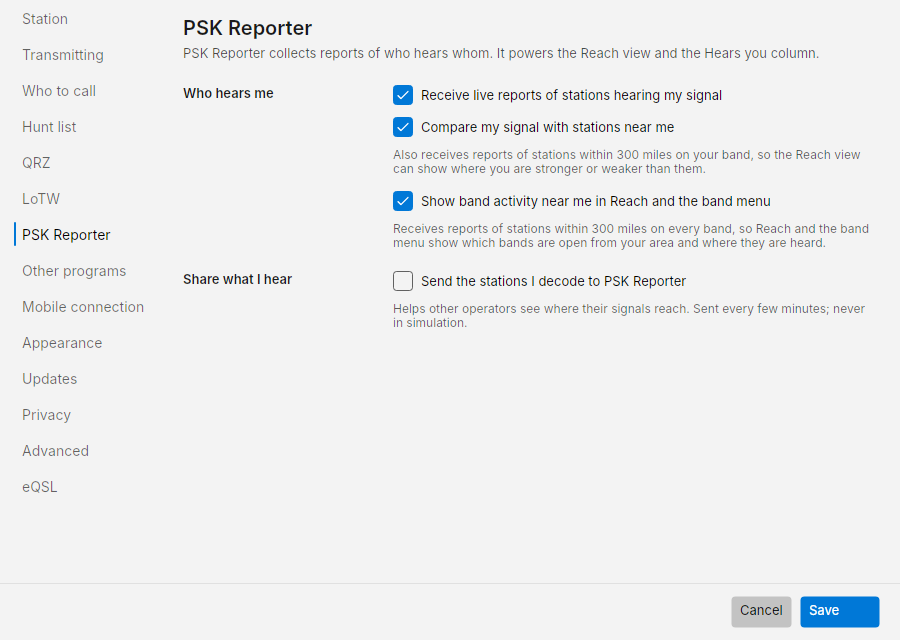Open Privacy settings
900x640 pixels.
pyautogui.click(x=46, y=415)
